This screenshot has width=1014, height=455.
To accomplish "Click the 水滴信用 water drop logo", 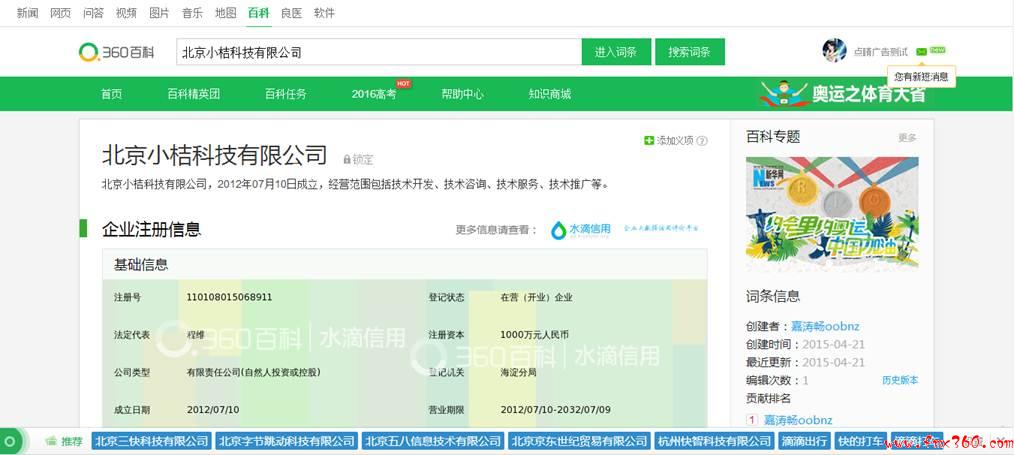I will 581,229.
